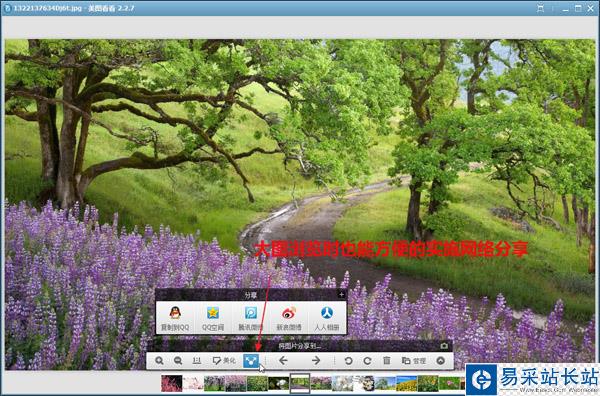Expand share panel with plus button
600x396 pixels.
[341, 294]
